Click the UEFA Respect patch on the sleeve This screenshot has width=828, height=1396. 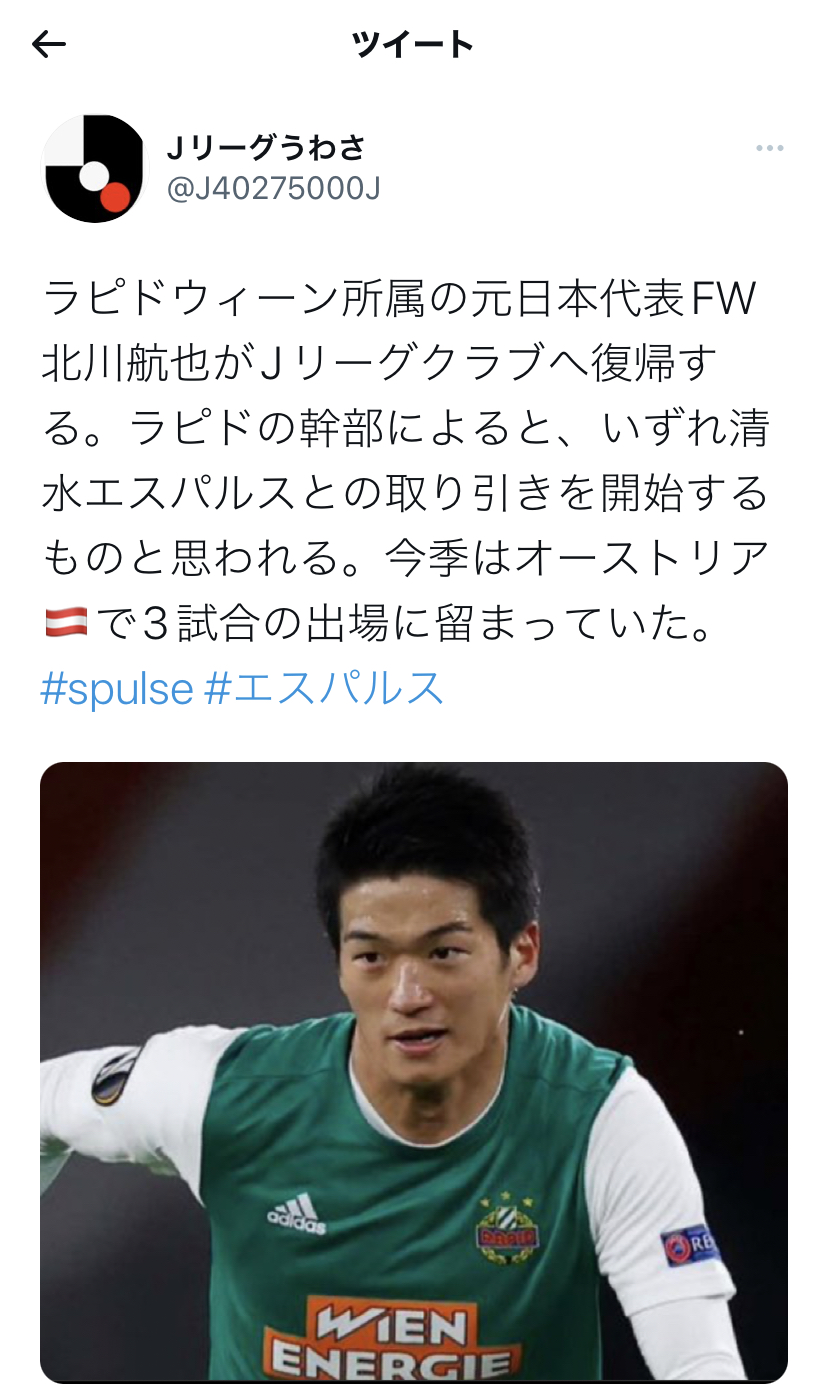691,1246
